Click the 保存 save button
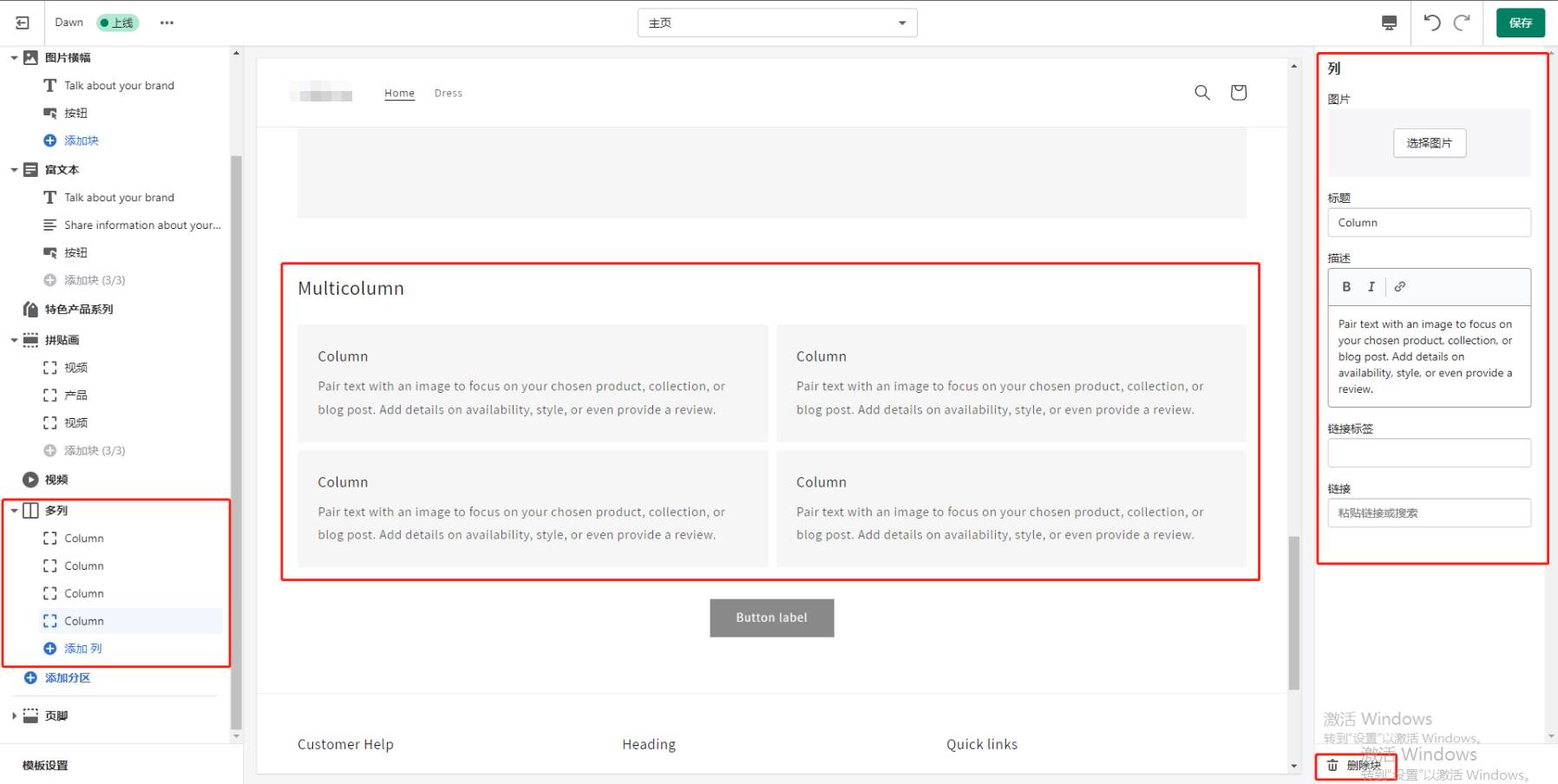The image size is (1558, 784). (1521, 23)
